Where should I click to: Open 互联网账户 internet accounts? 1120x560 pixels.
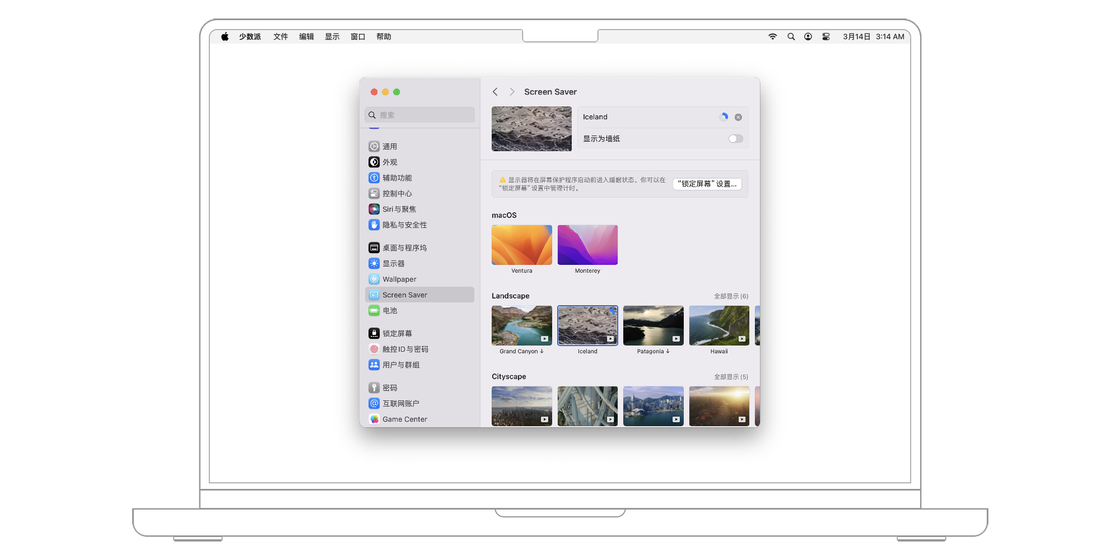coord(419,404)
